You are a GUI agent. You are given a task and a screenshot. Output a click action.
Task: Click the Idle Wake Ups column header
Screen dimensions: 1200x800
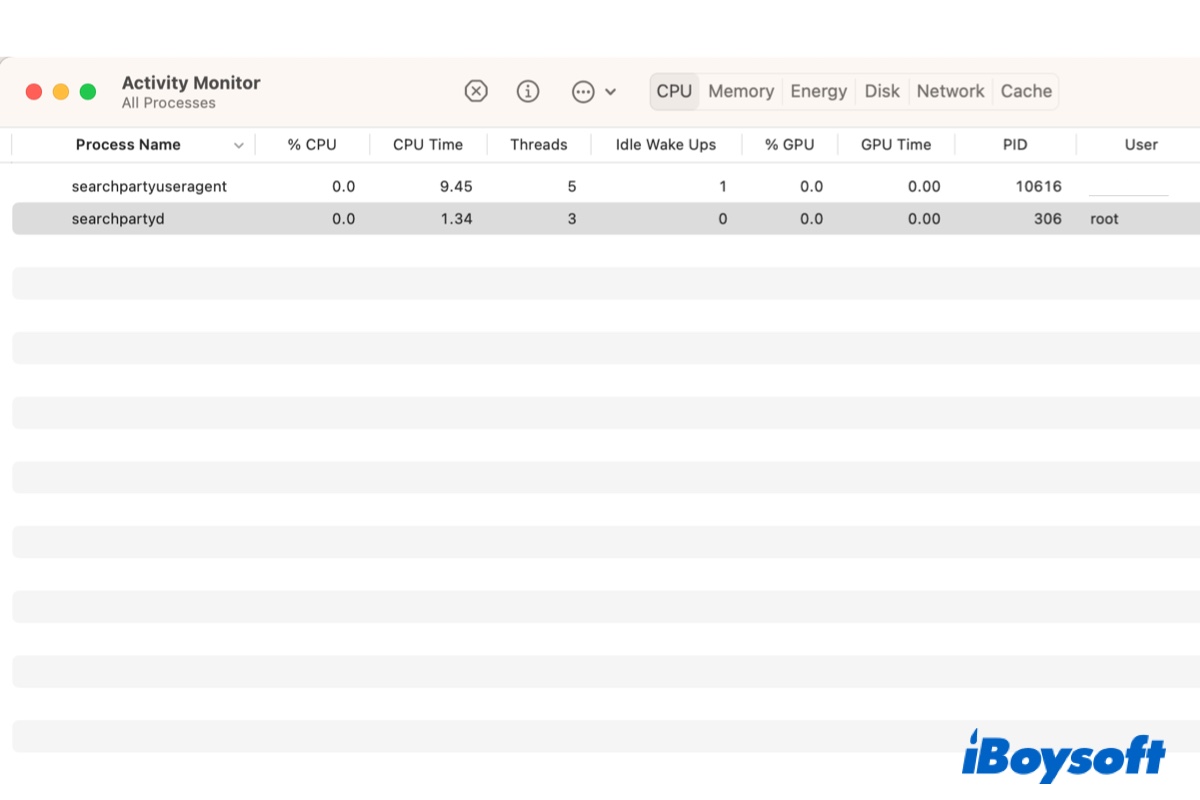pos(666,145)
